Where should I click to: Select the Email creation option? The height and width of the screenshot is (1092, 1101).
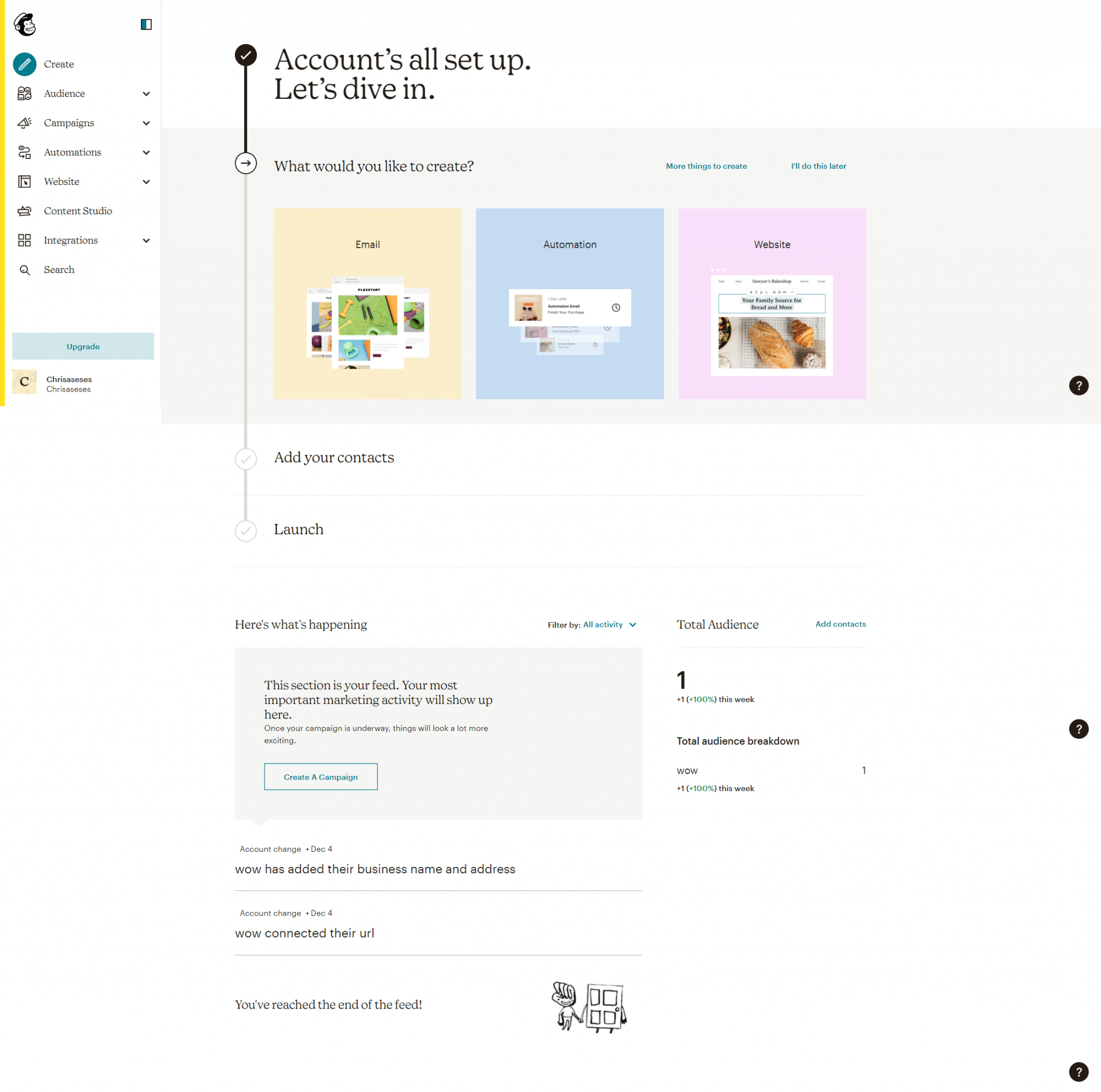coord(368,303)
